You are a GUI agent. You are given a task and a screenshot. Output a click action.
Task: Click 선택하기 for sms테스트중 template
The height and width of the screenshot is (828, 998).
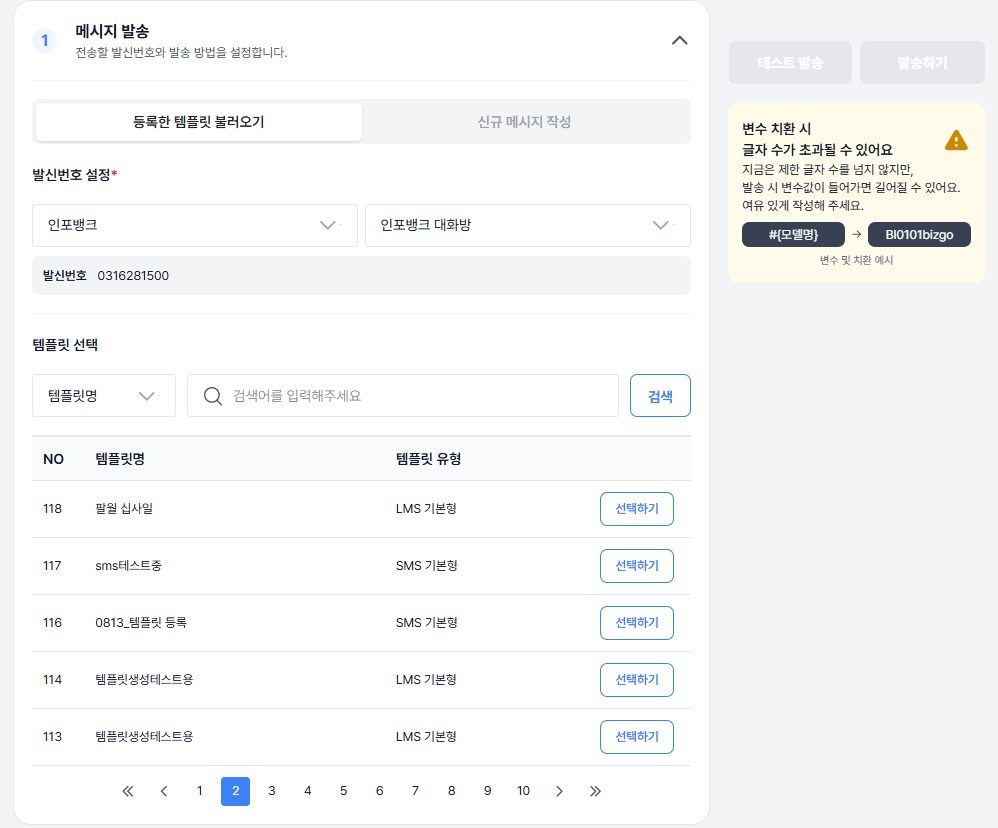pos(637,566)
